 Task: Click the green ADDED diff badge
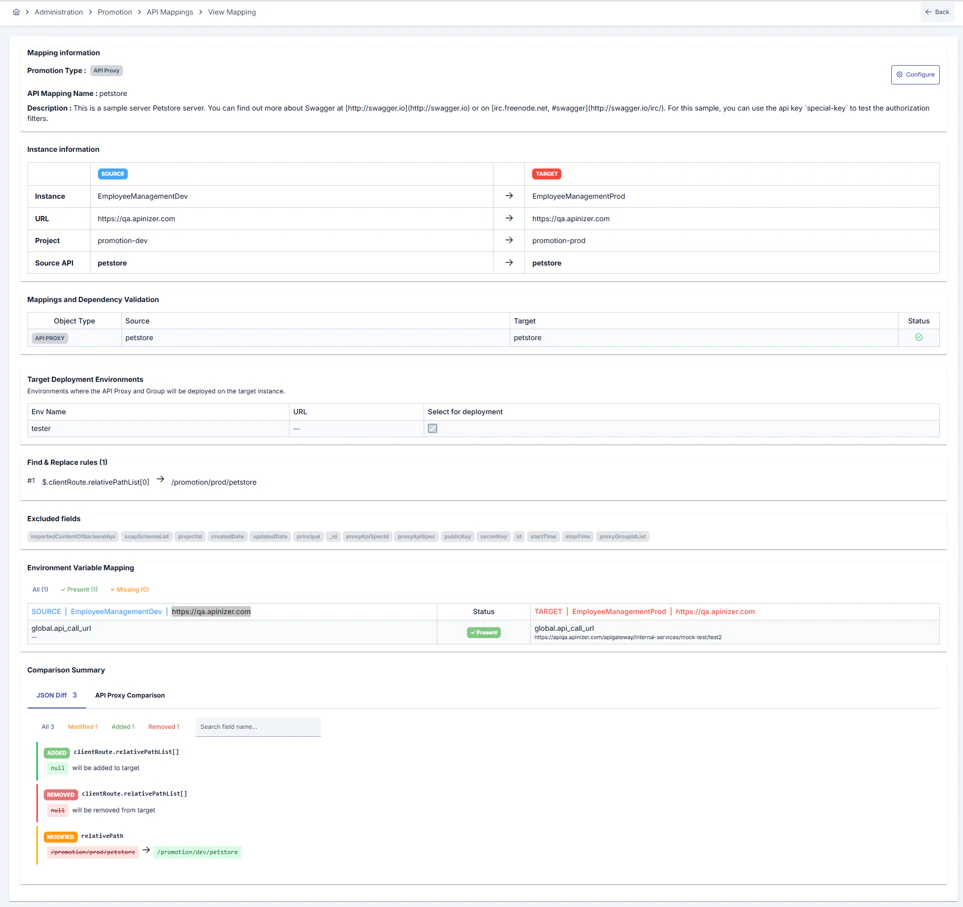tap(57, 752)
